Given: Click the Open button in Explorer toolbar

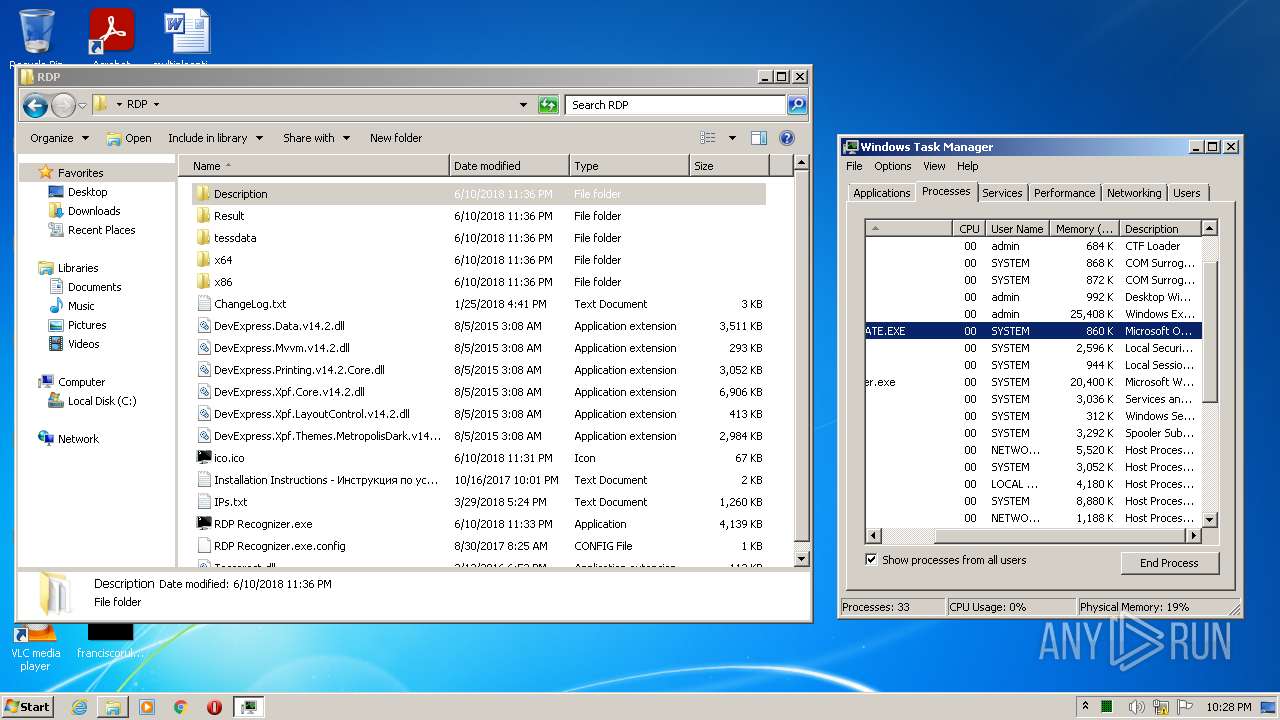Looking at the screenshot, I should coord(129,138).
